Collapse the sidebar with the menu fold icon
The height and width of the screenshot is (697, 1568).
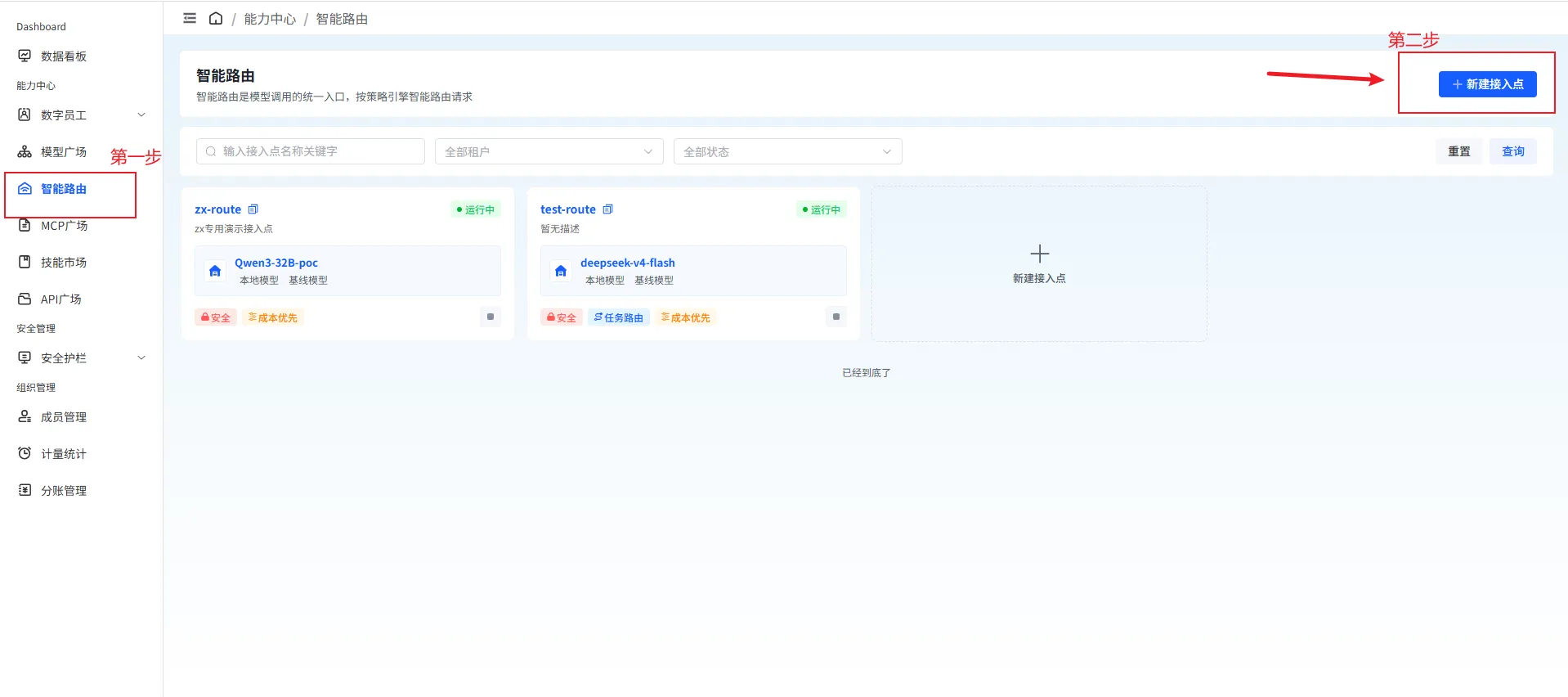pyautogui.click(x=190, y=18)
